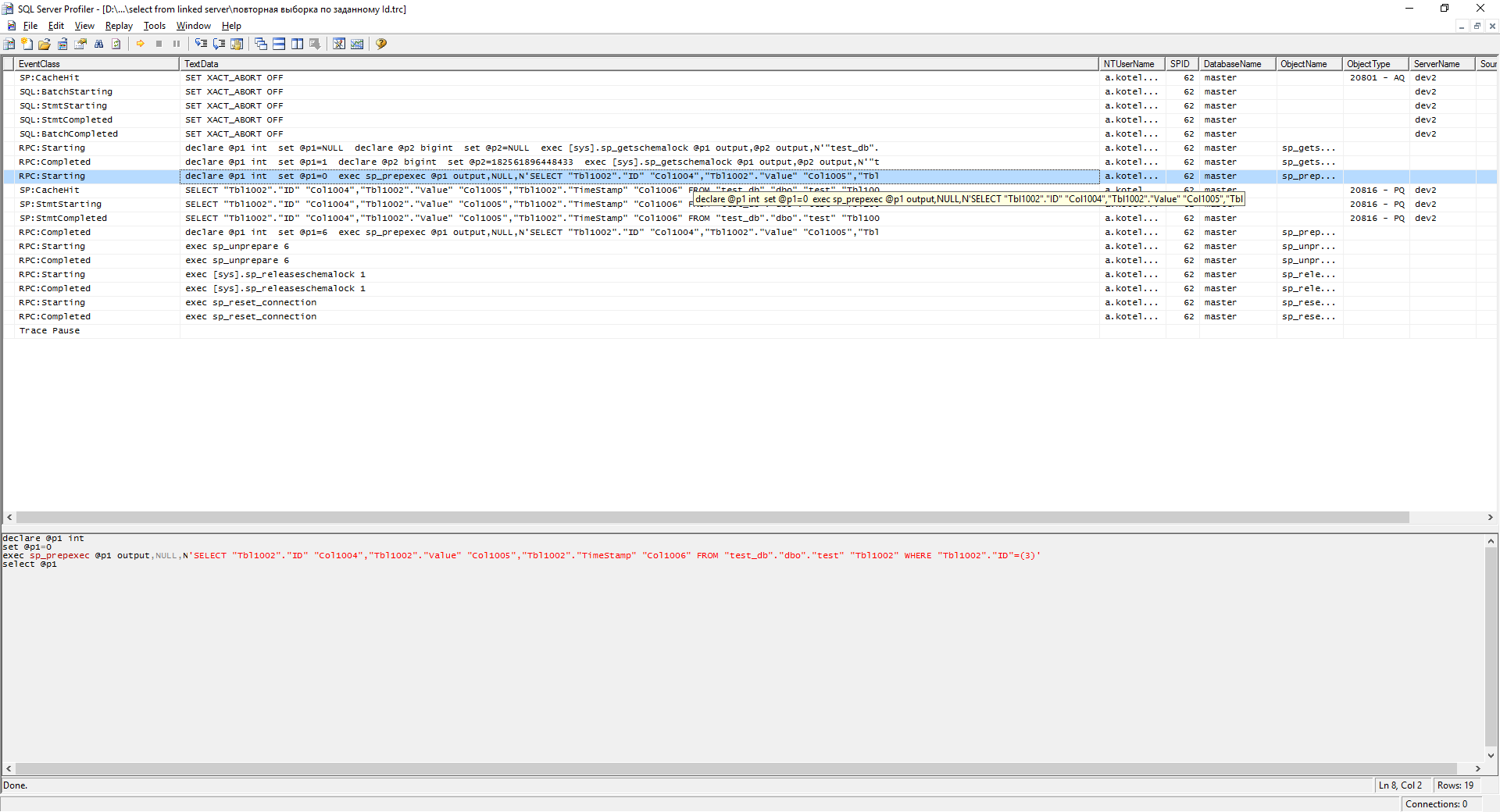Screen dimensions: 1500x812
Task: Click the binoculars Find icon
Action: (x=98, y=44)
